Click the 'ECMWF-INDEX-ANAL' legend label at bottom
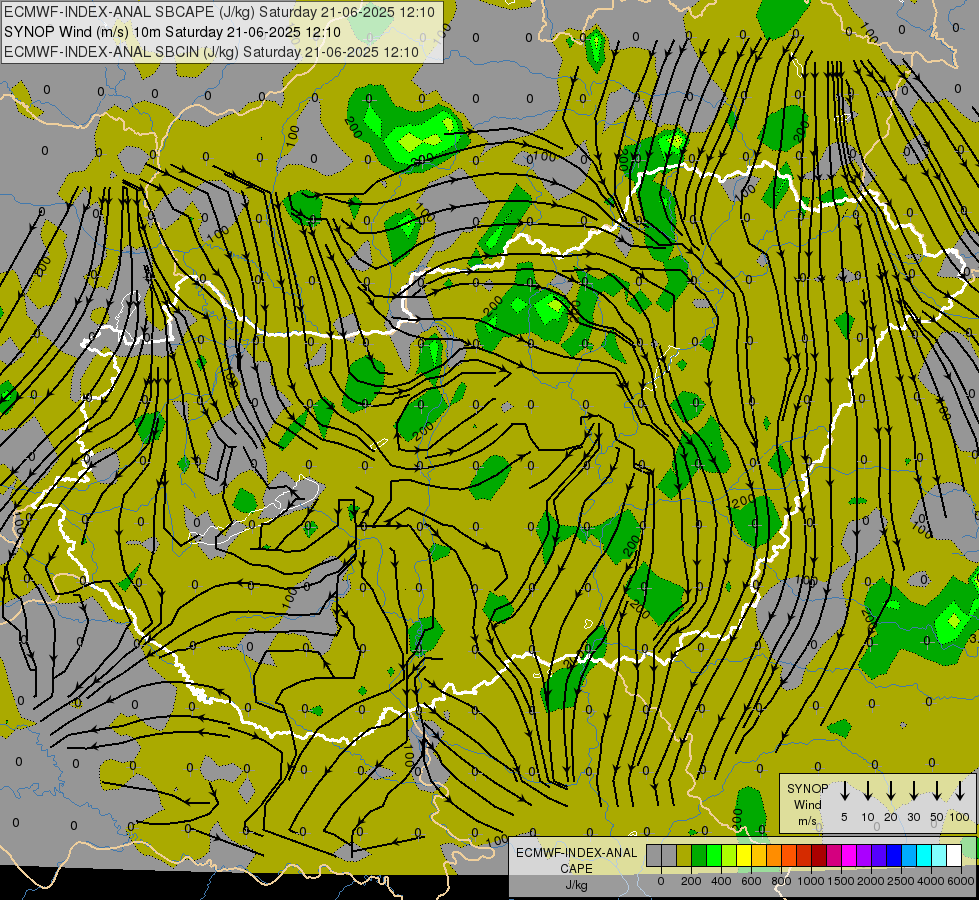 click(x=576, y=853)
